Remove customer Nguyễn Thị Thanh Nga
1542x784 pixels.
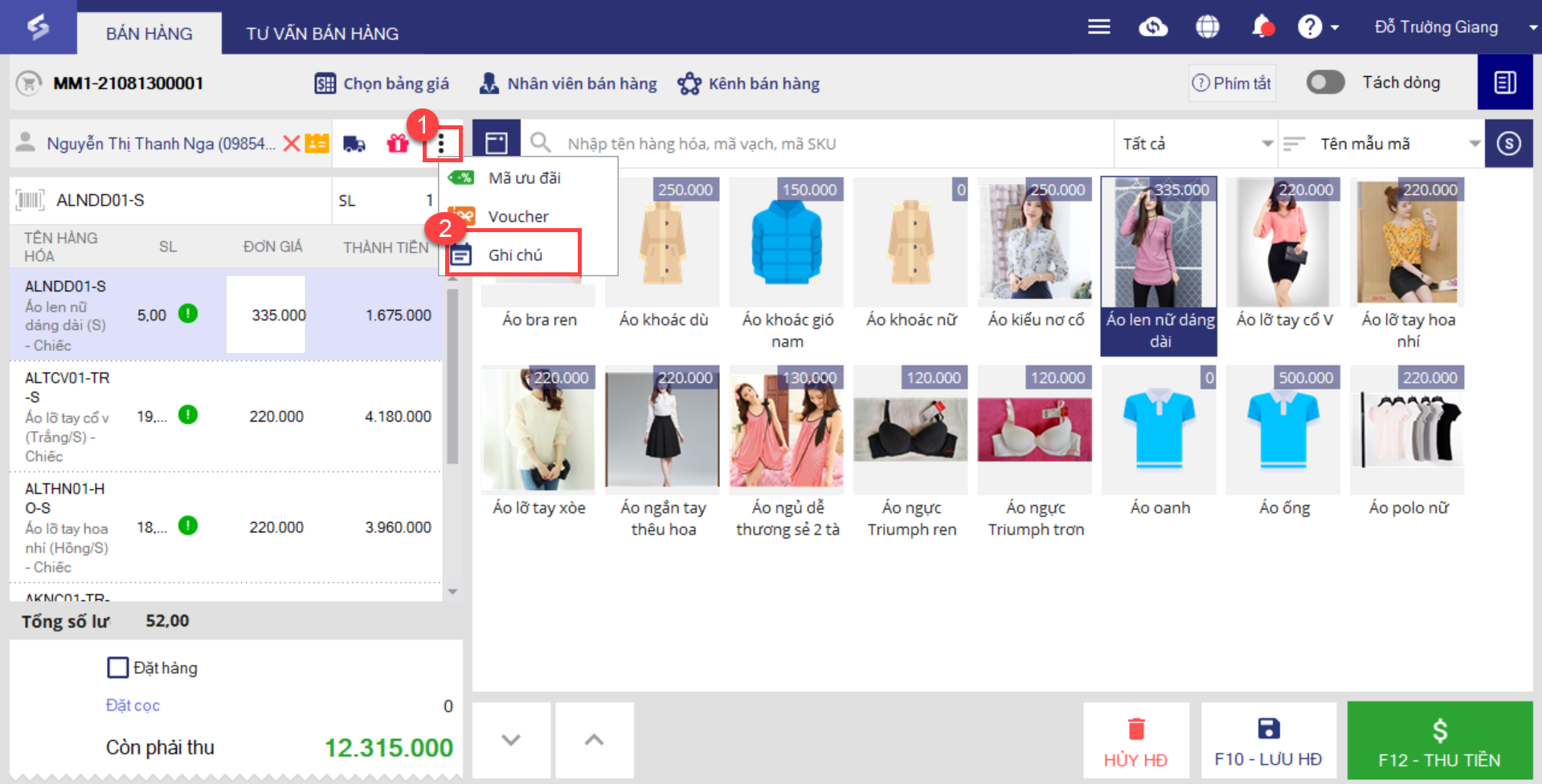pos(292,144)
